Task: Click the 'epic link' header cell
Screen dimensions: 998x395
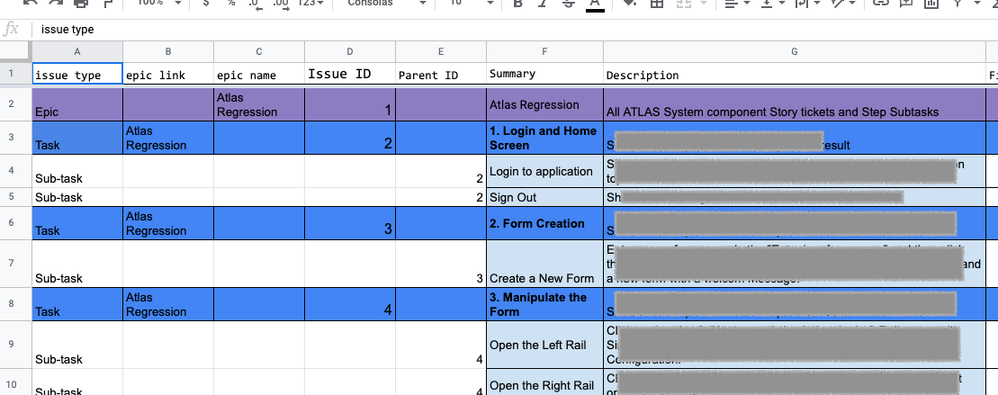Action: [168, 74]
